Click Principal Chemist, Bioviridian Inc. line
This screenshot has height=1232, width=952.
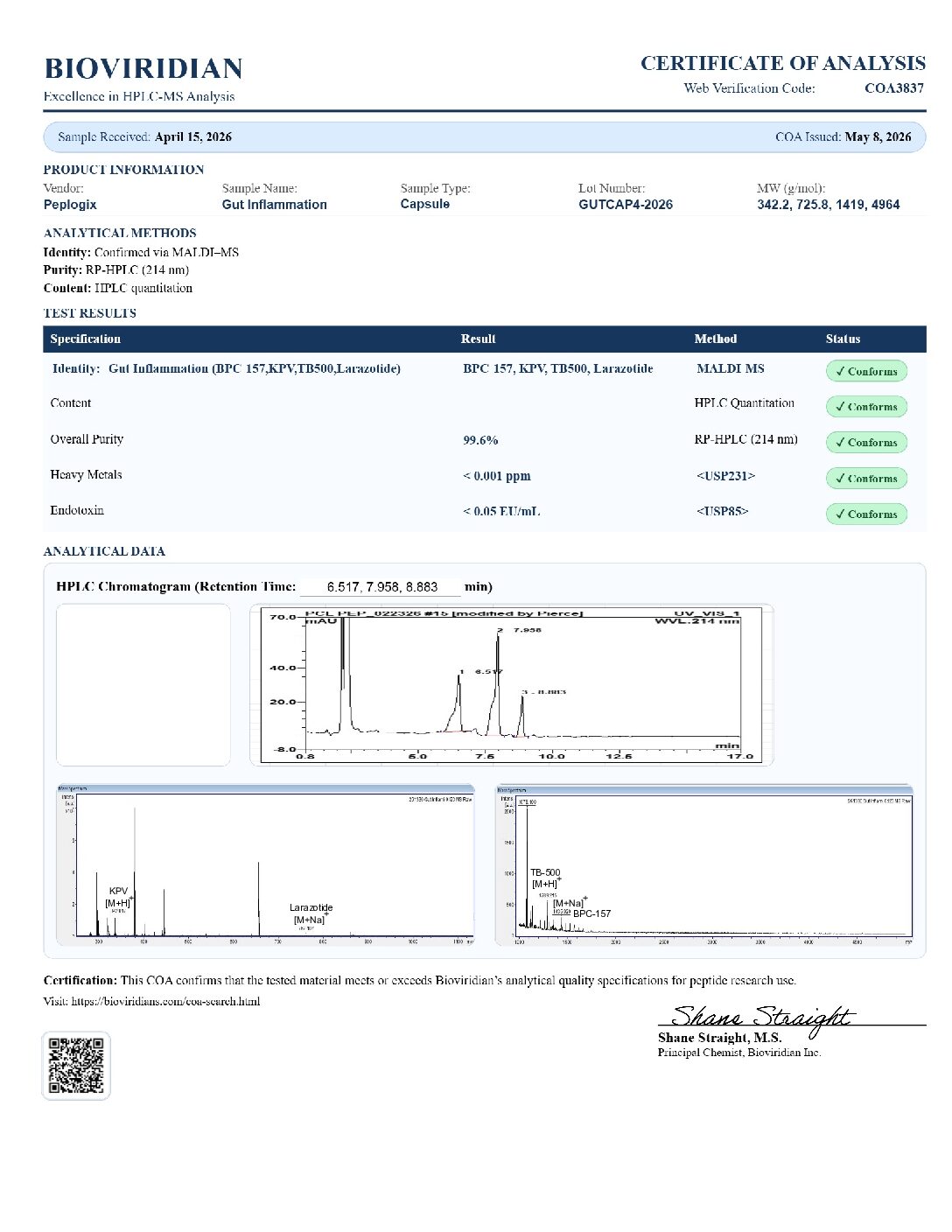point(739,1053)
